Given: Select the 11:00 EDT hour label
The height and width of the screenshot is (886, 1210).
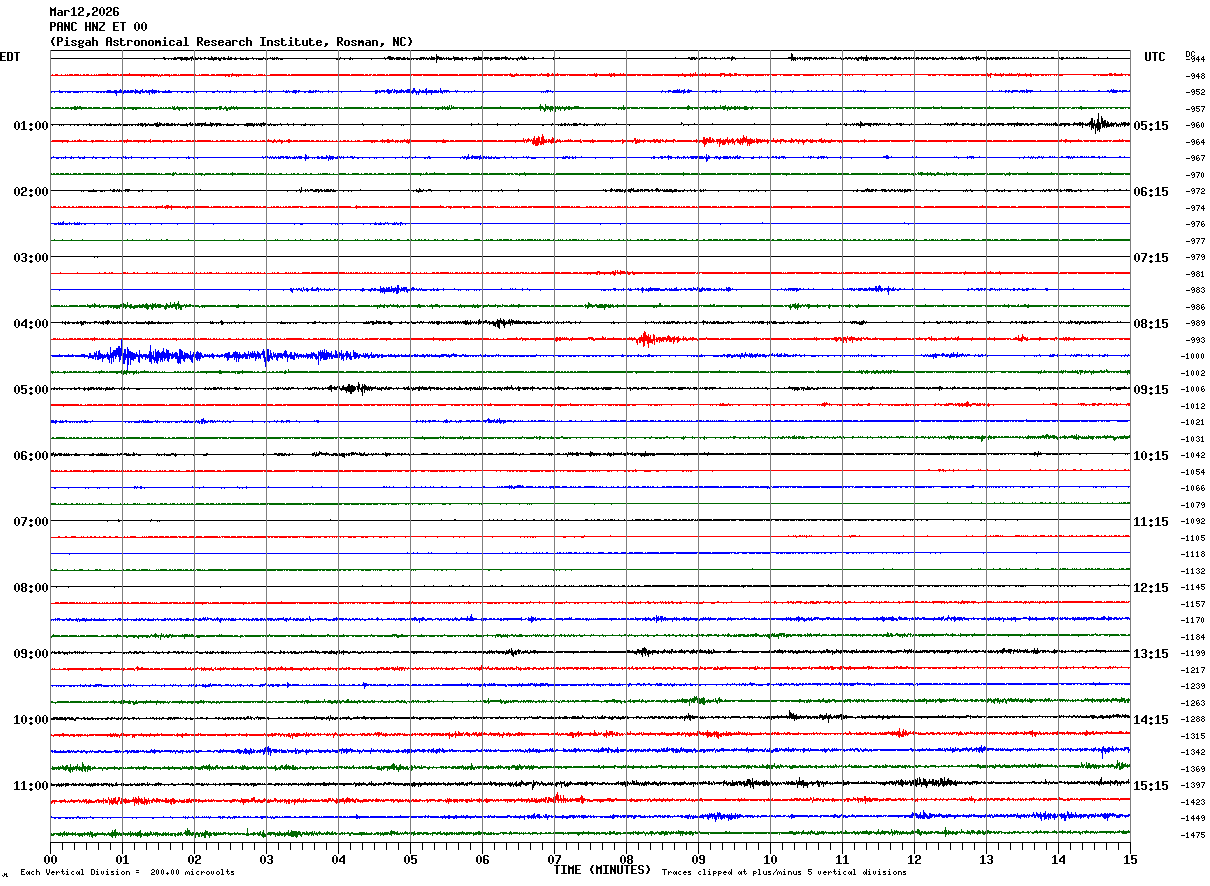Looking at the screenshot, I should pyautogui.click(x=31, y=786).
